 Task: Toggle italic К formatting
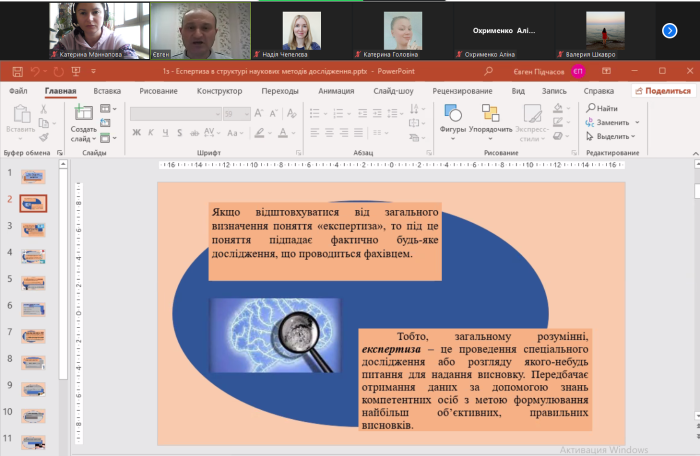click(x=150, y=132)
